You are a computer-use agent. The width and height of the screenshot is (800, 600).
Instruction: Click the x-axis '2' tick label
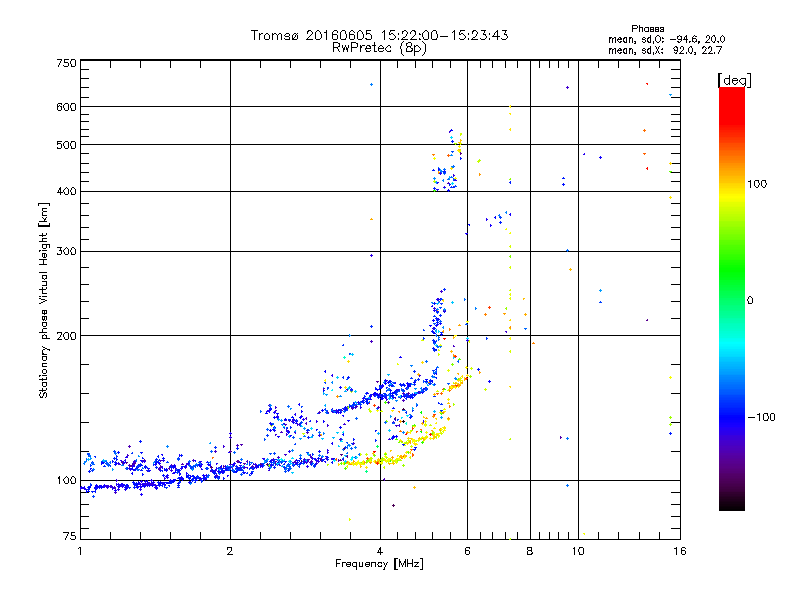230,551
